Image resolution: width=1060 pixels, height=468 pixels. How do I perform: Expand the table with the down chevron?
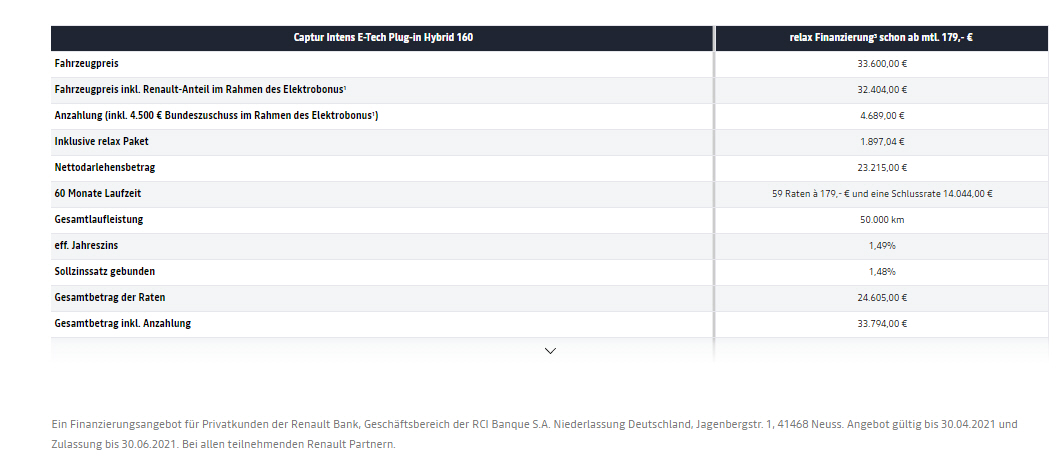(x=550, y=351)
